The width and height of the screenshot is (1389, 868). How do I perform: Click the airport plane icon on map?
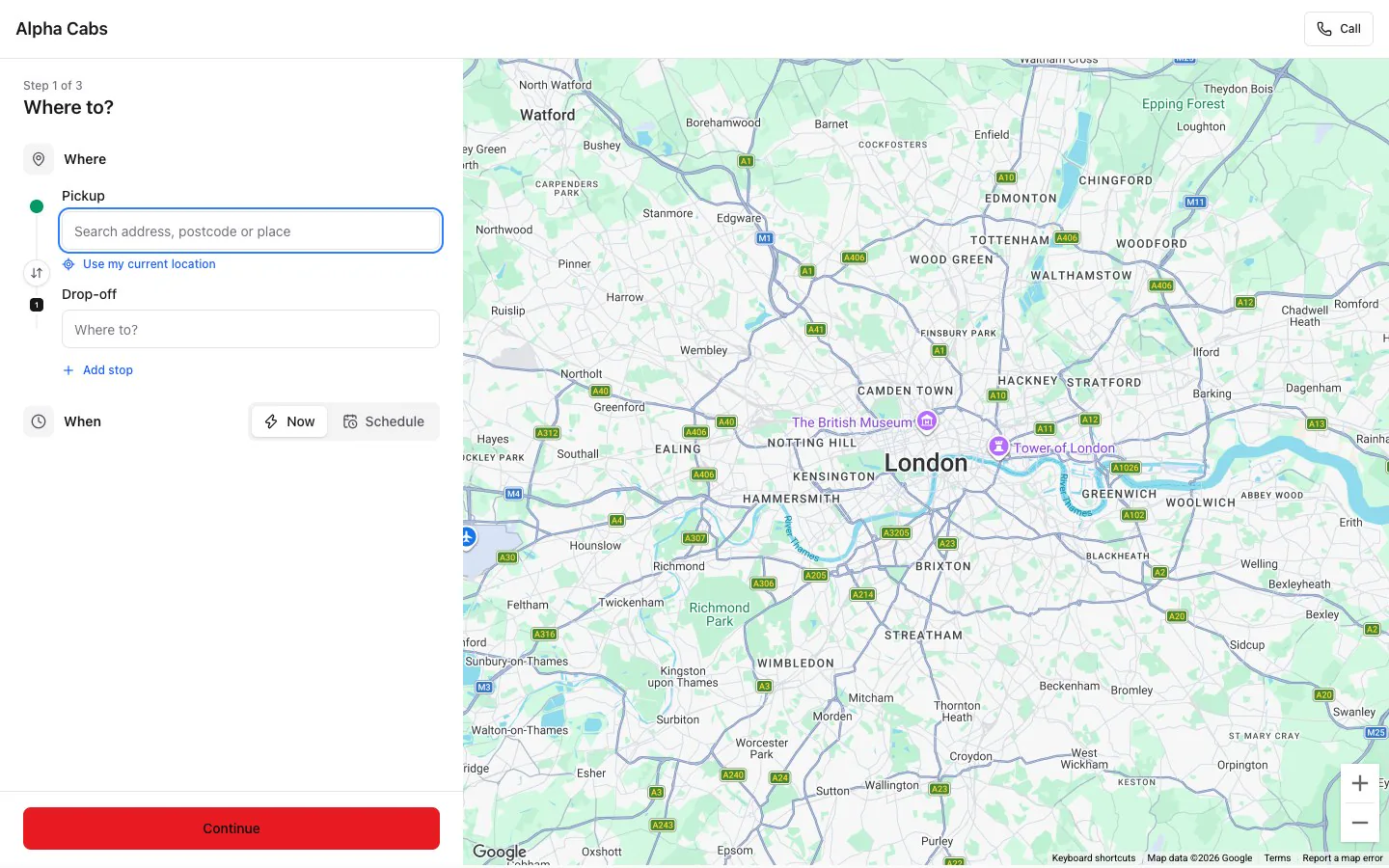pos(468,537)
